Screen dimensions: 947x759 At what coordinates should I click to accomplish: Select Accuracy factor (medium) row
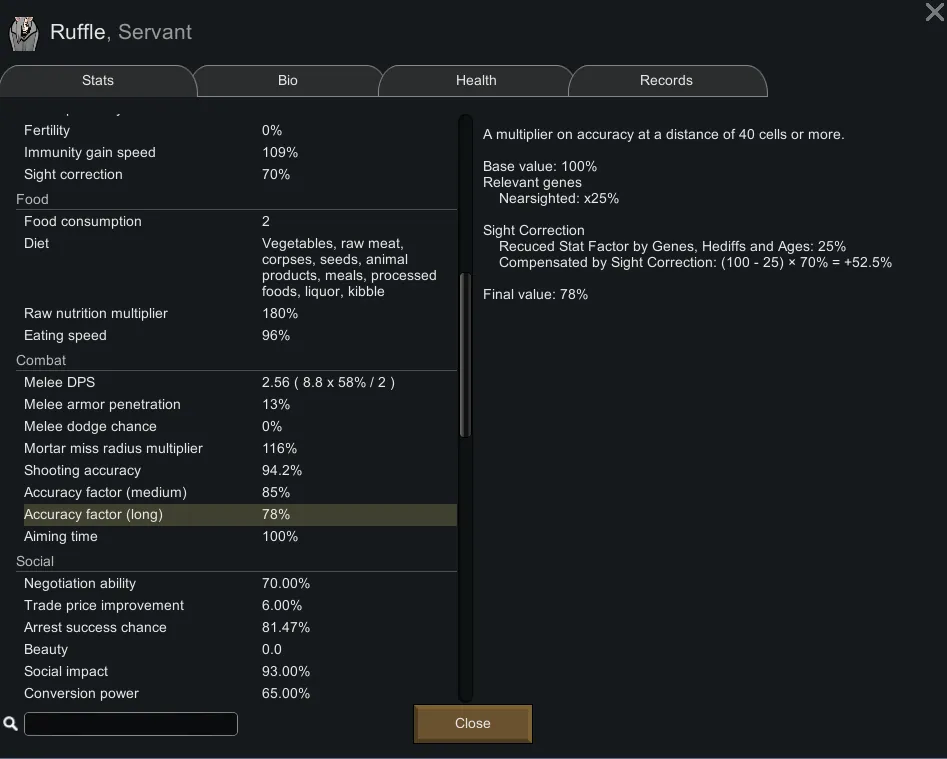tap(238, 492)
